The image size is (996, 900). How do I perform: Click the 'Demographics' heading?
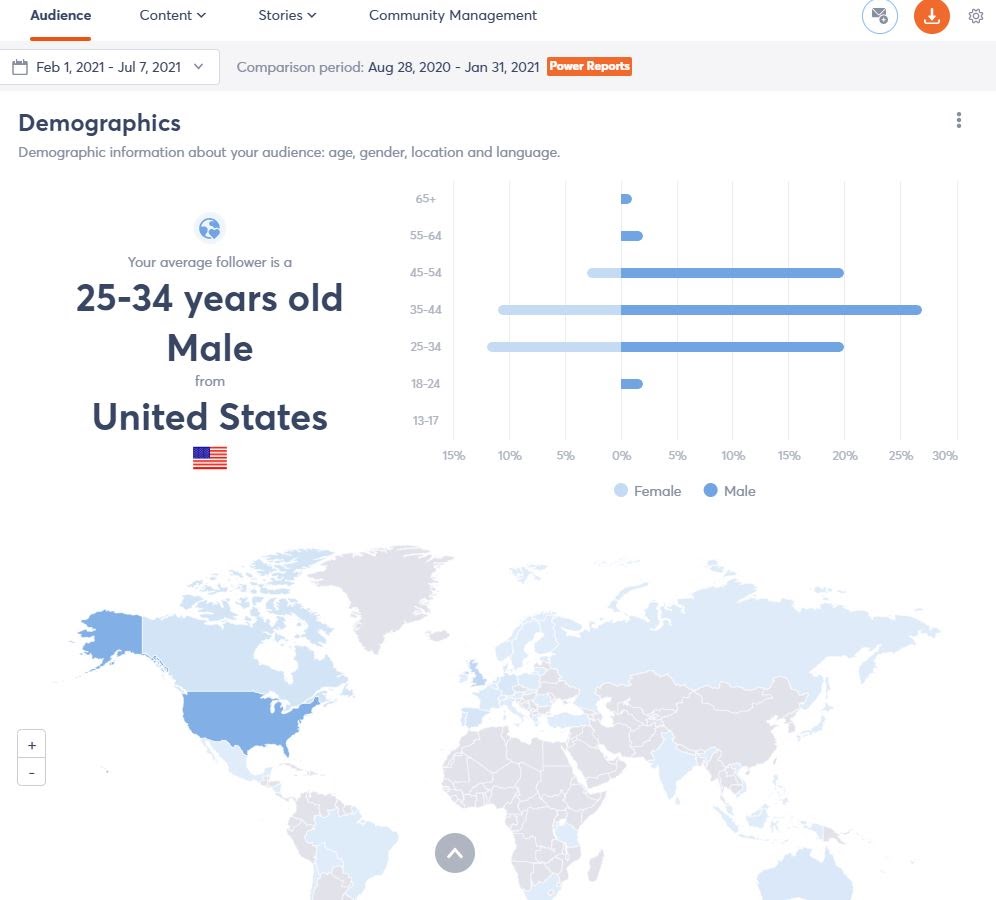pyautogui.click(x=100, y=123)
